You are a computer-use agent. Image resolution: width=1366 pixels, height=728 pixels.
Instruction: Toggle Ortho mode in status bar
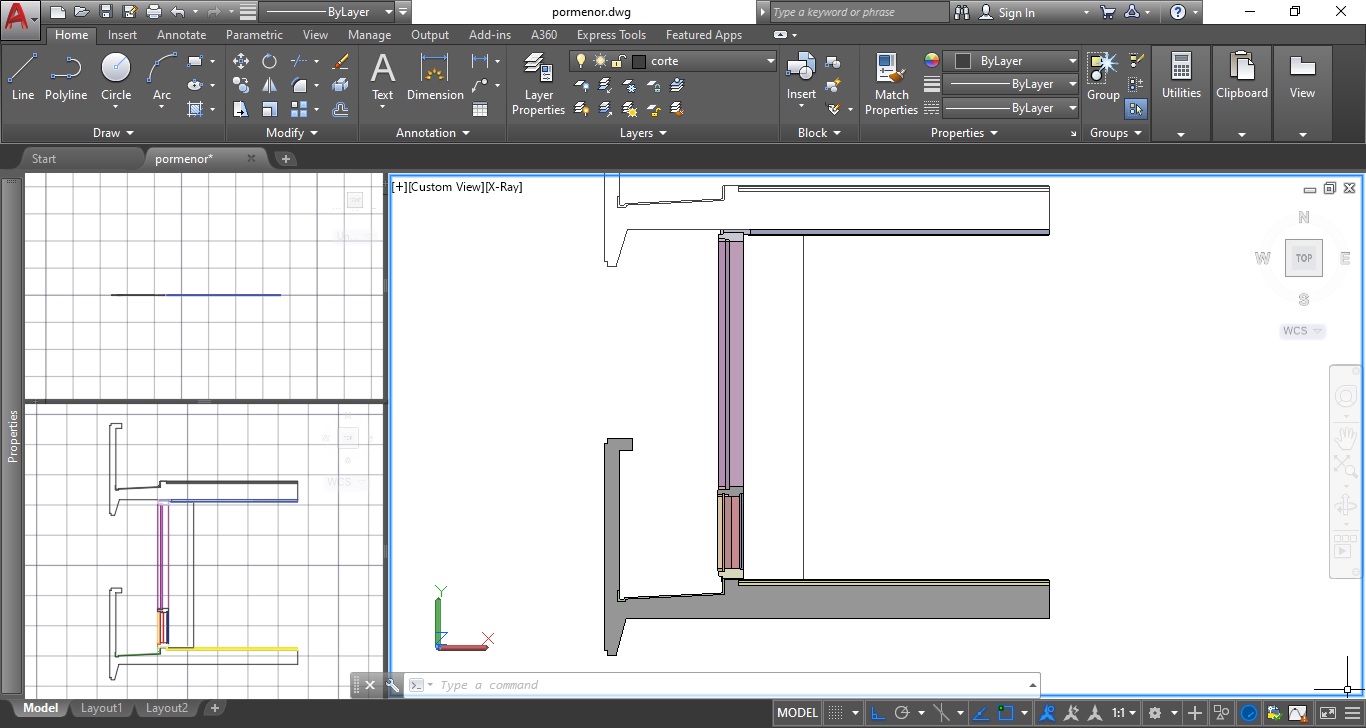tap(878, 713)
